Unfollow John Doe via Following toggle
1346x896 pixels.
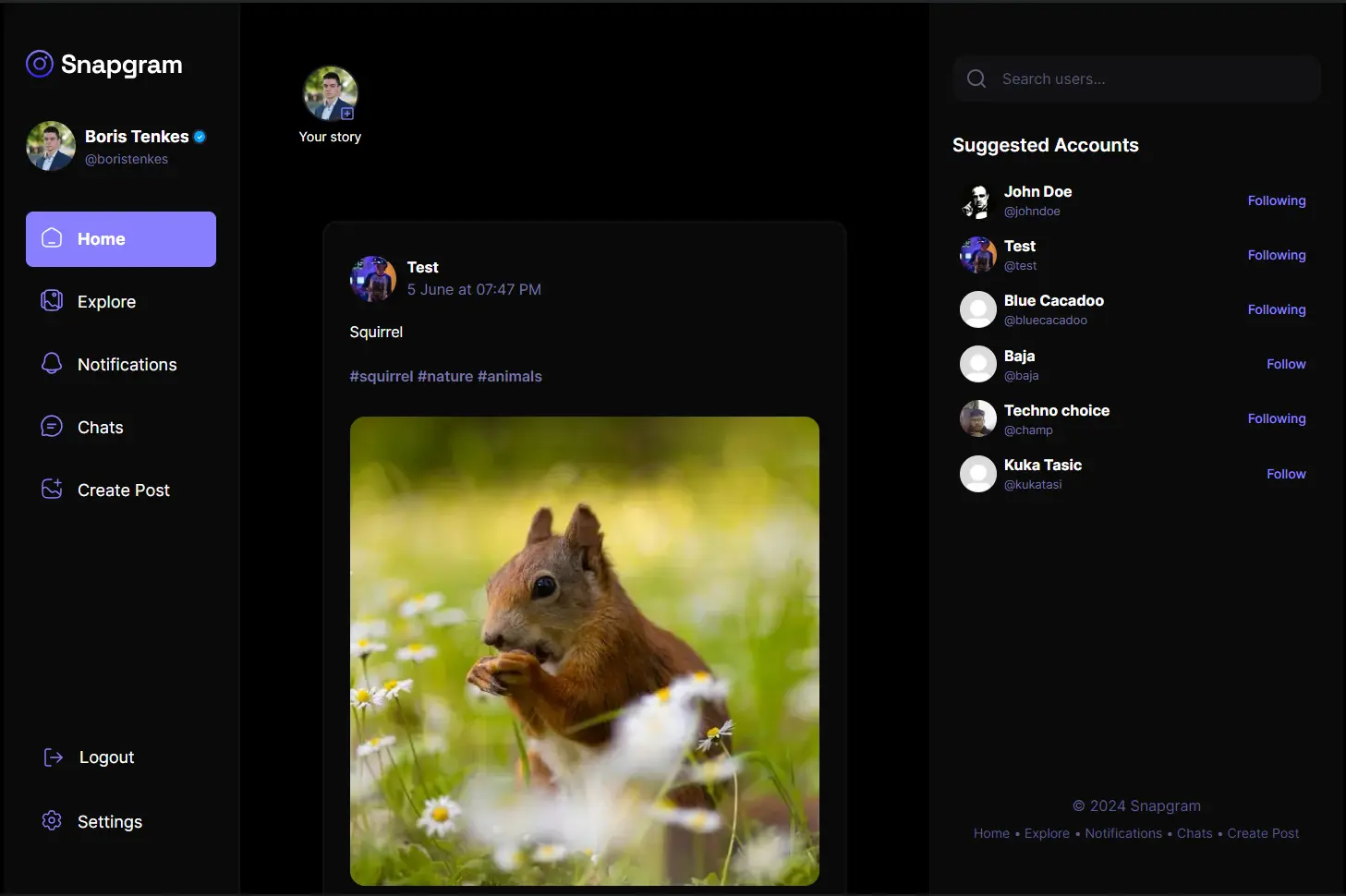click(x=1276, y=201)
